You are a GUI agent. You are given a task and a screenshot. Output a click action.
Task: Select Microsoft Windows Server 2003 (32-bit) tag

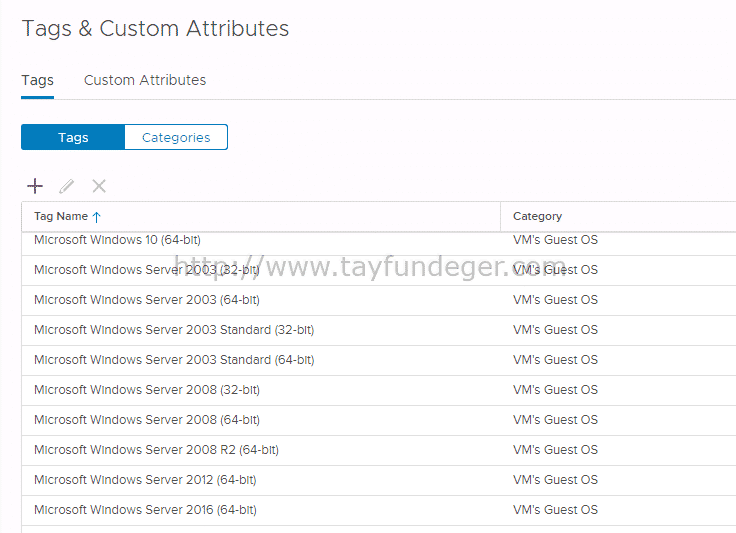[x=147, y=270]
